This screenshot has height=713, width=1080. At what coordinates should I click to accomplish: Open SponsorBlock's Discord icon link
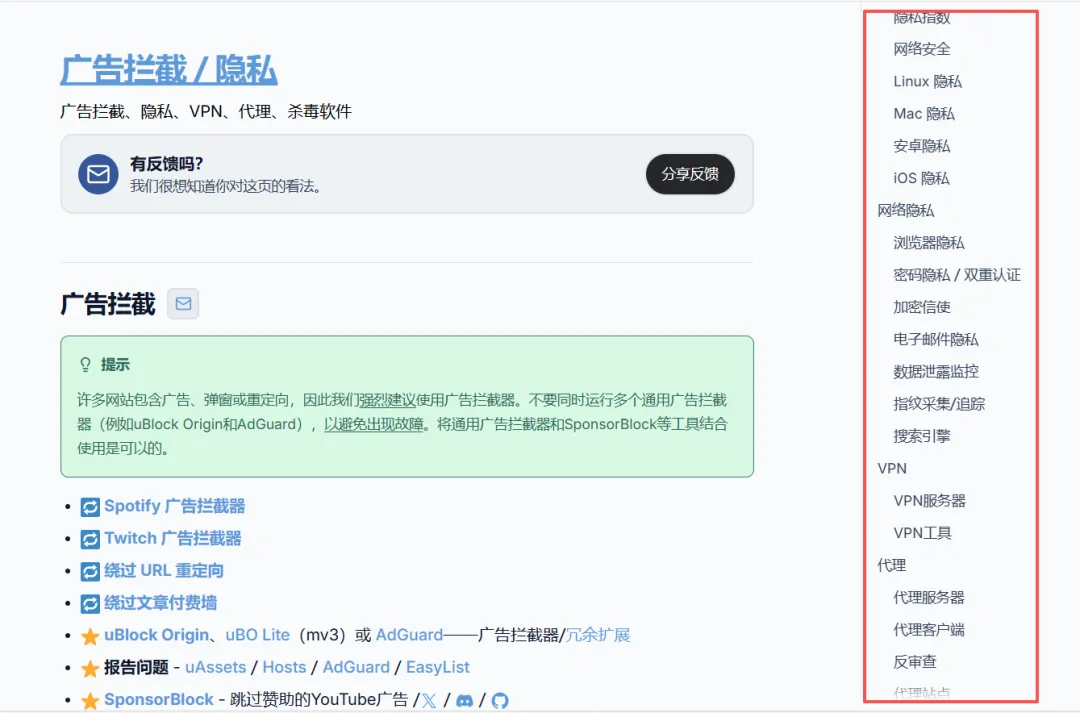pos(465,701)
